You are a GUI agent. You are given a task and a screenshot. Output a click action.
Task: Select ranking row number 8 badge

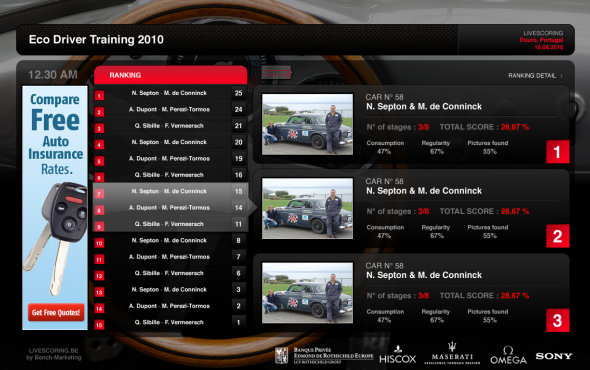(99, 210)
